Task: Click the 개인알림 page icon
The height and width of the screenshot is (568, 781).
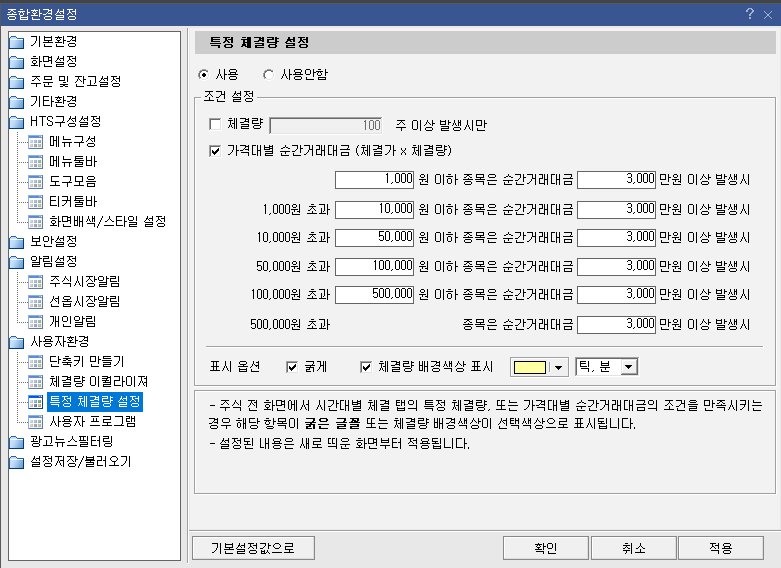Action: coord(35,322)
